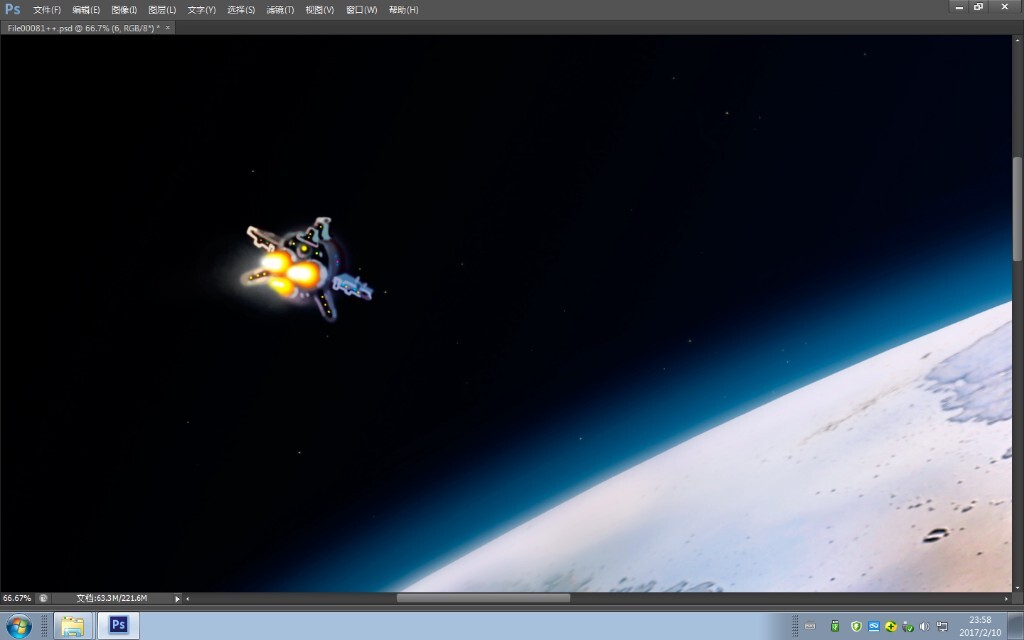The height and width of the screenshot is (640, 1024).
Task: Click the green USB device tray icon
Action: [835, 626]
